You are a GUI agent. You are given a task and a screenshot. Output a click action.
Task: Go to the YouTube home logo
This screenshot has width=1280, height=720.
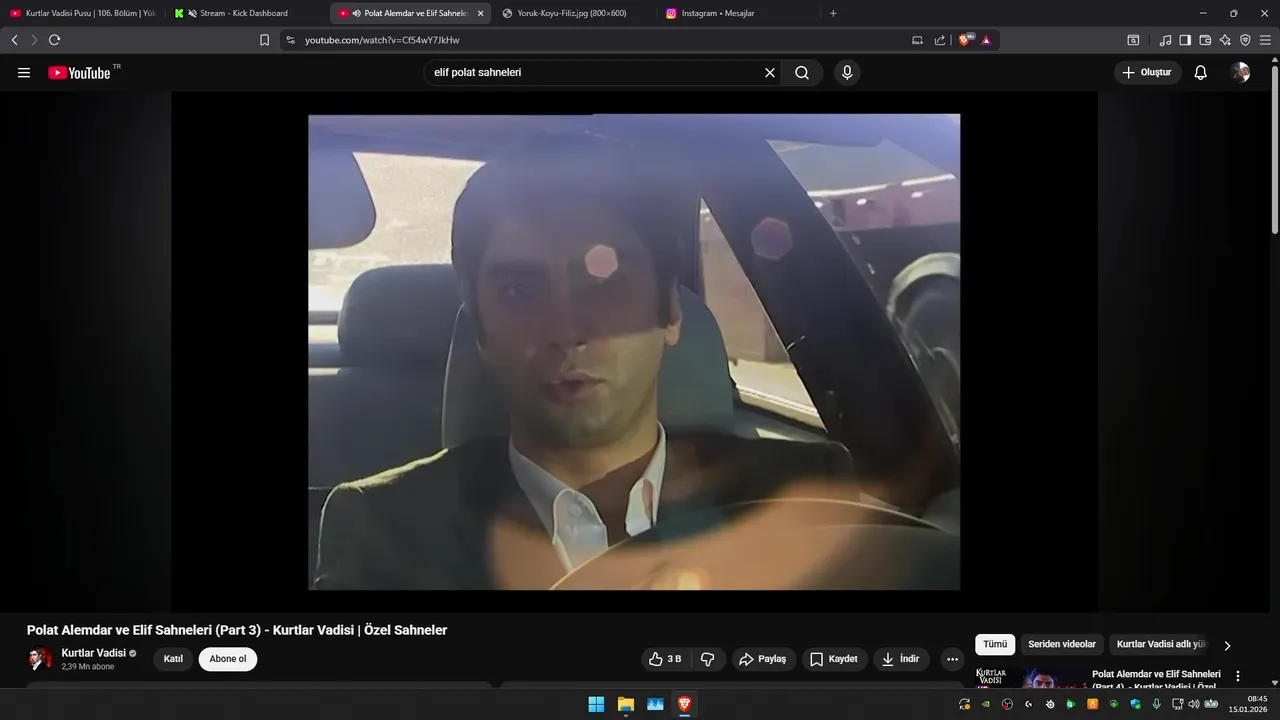pyautogui.click(x=79, y=73)
